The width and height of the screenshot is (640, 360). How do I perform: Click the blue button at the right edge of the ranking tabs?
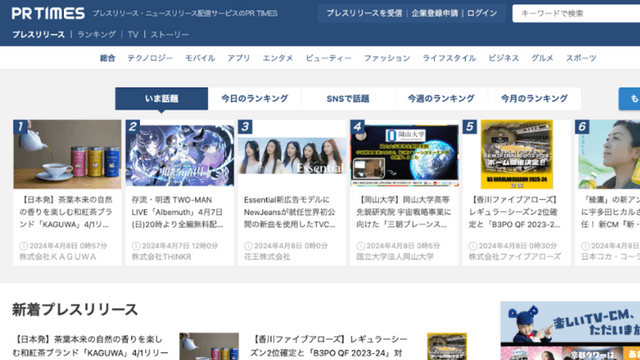(x=629, y=98)
